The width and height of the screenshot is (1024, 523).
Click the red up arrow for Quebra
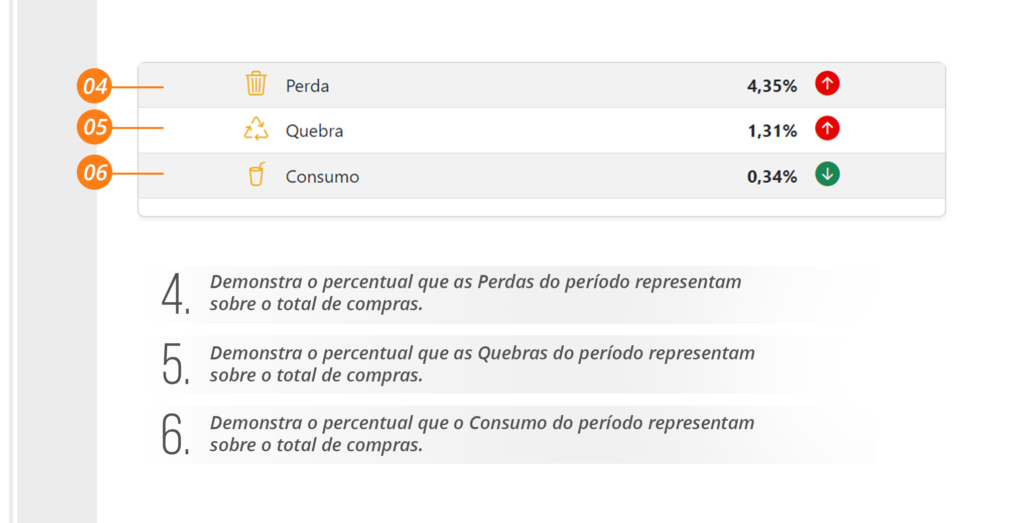(x=827, y=129)
